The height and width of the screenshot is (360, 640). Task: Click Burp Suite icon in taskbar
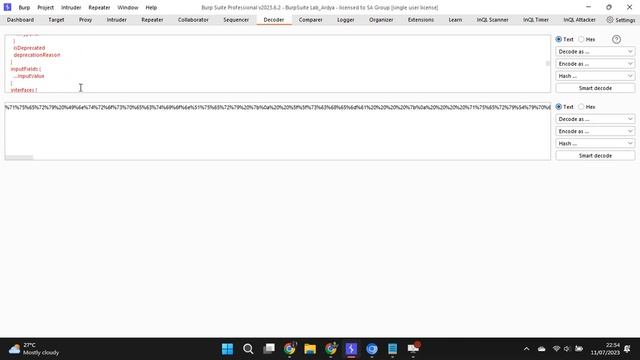tap(351, 349)
